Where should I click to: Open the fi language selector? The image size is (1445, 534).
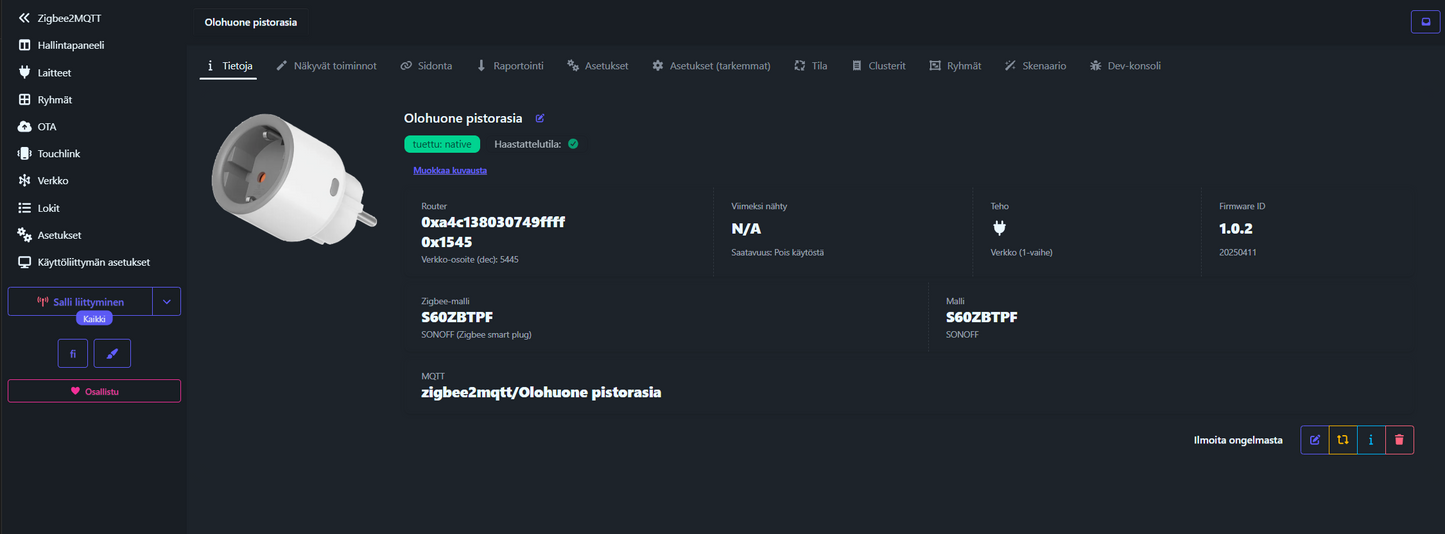(x=73, y=353)
